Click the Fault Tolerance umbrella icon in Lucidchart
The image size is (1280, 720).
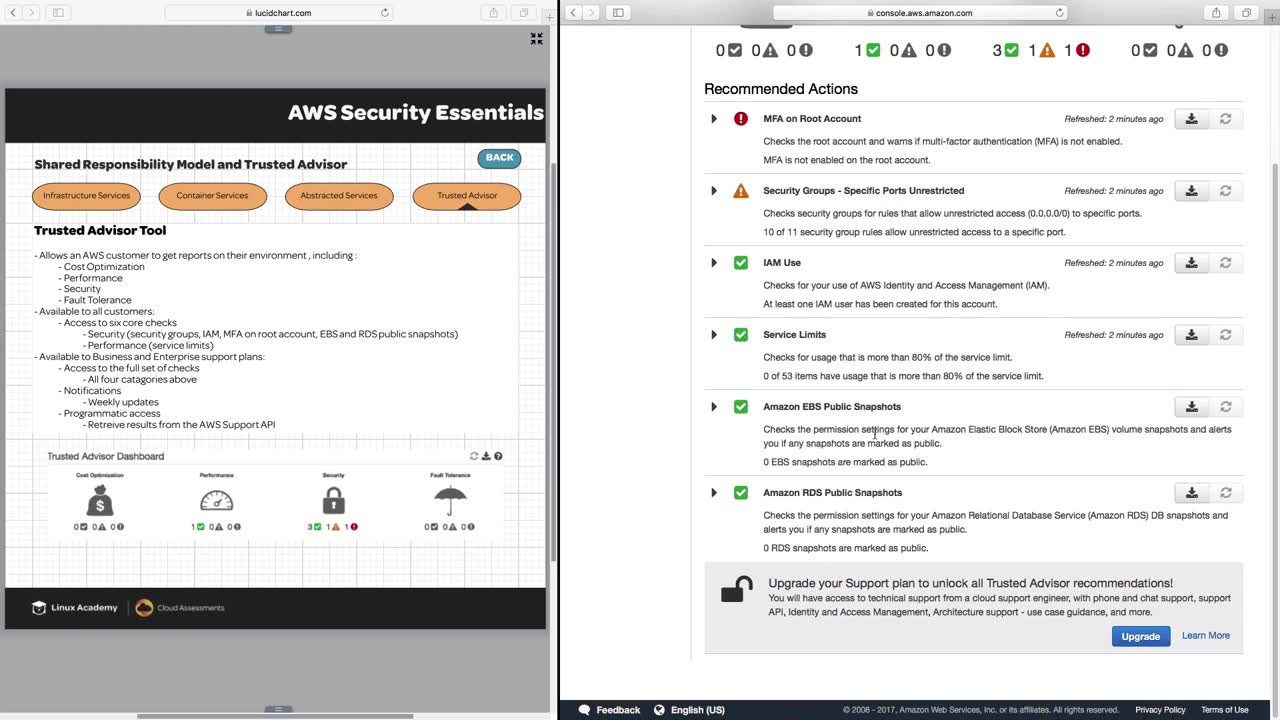[450, 500]
